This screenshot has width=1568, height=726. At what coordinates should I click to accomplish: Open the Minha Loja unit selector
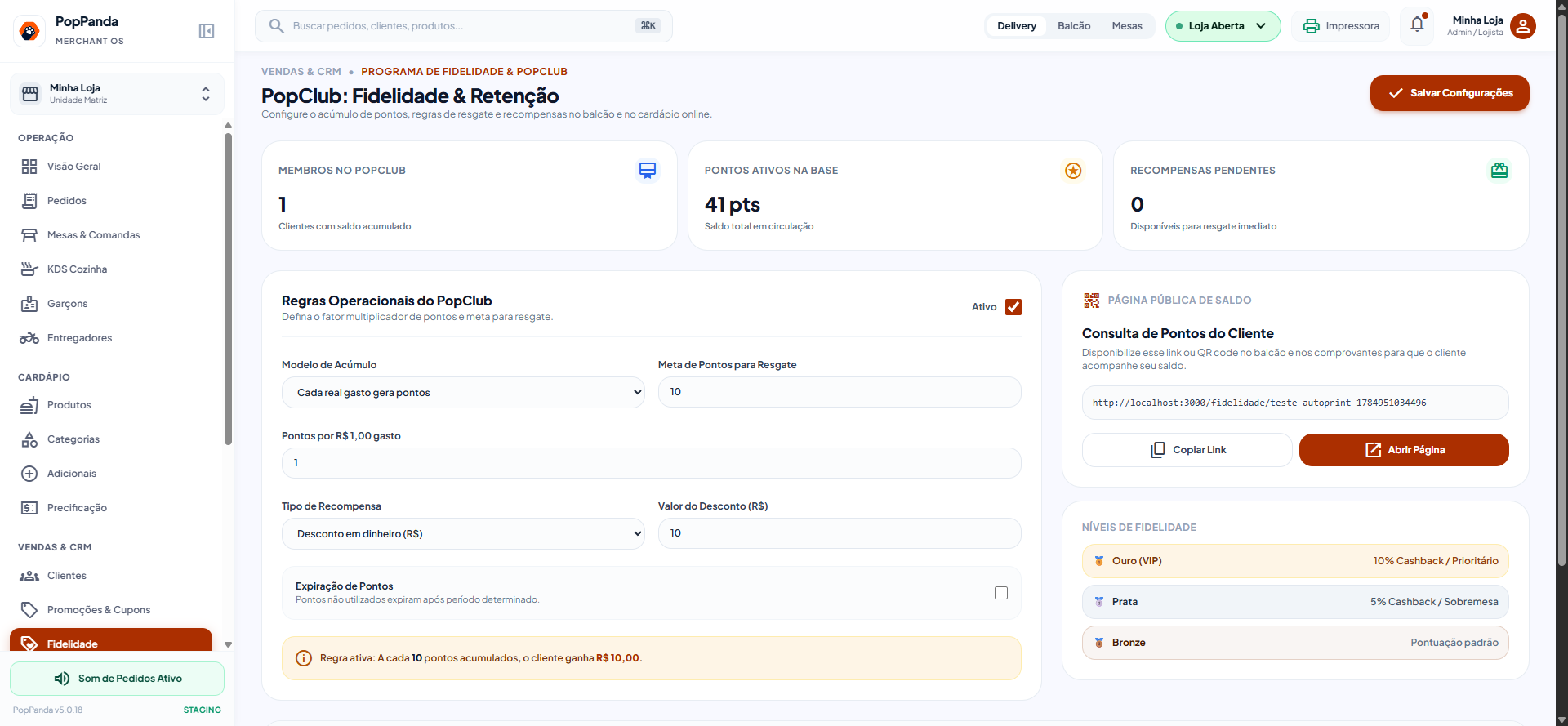click(x=117, y=94)
